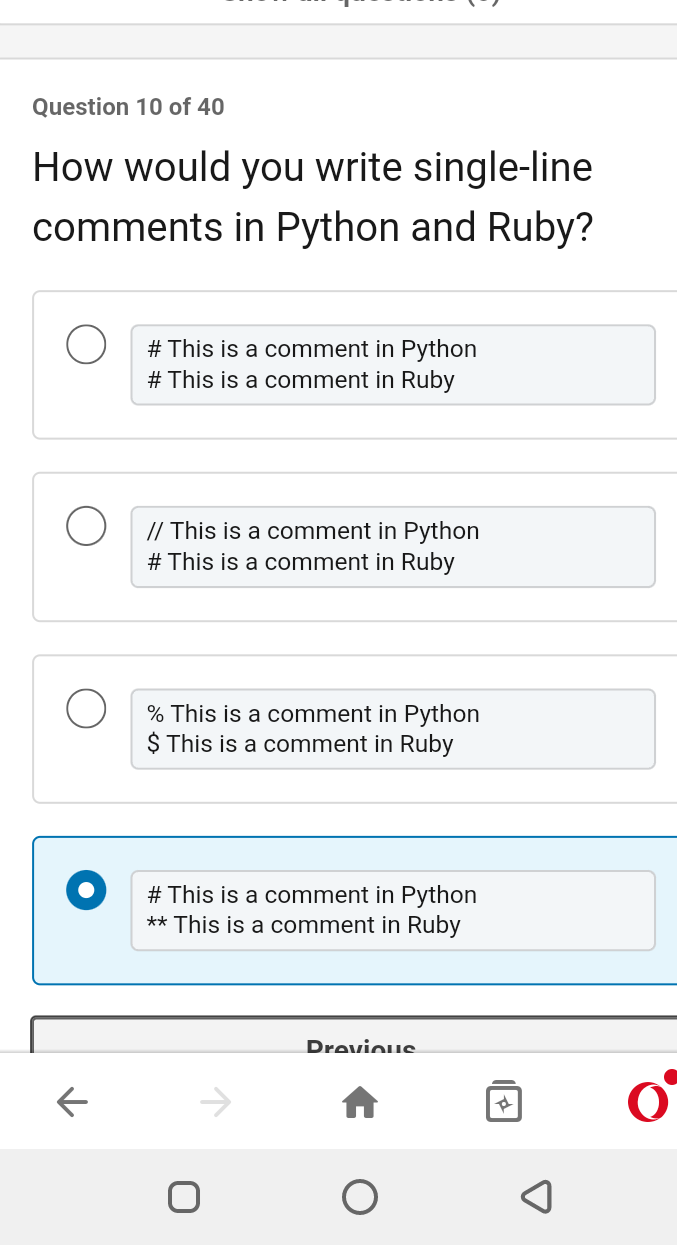Image resolution: width=677 pixels, height=1245 pixels.
Task: Click the "Question 10 of 40" label
Action: click(x=128, y=107)
